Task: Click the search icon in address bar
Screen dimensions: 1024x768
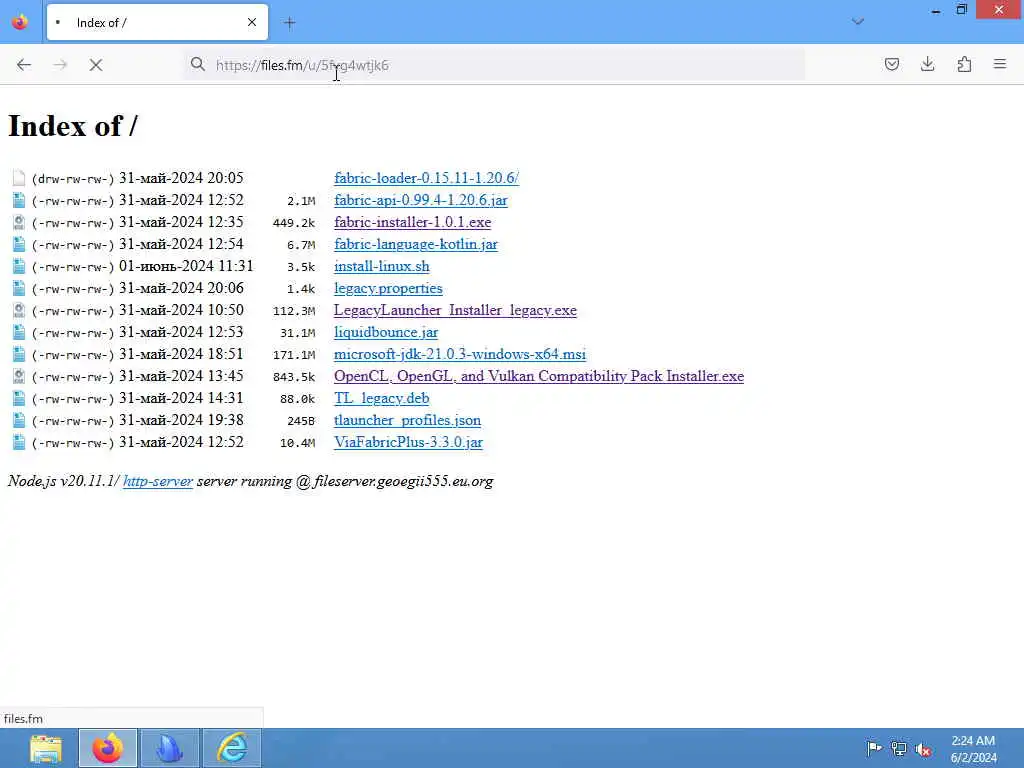Action: (197, 64)
